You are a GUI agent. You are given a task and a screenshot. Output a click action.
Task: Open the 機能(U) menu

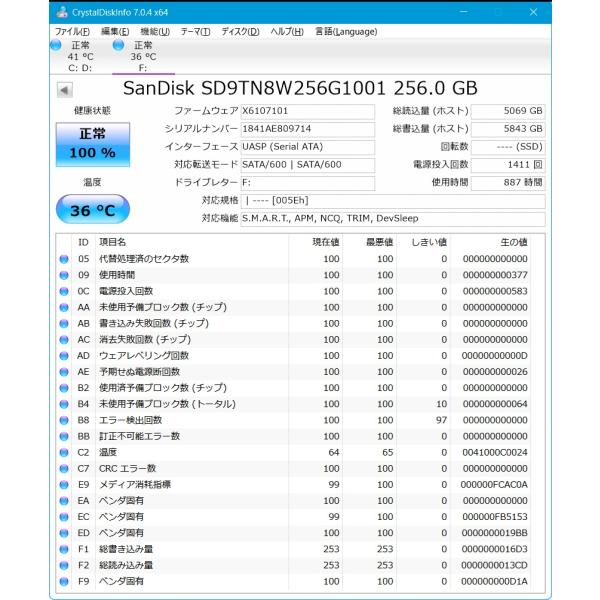pos(155,32)
